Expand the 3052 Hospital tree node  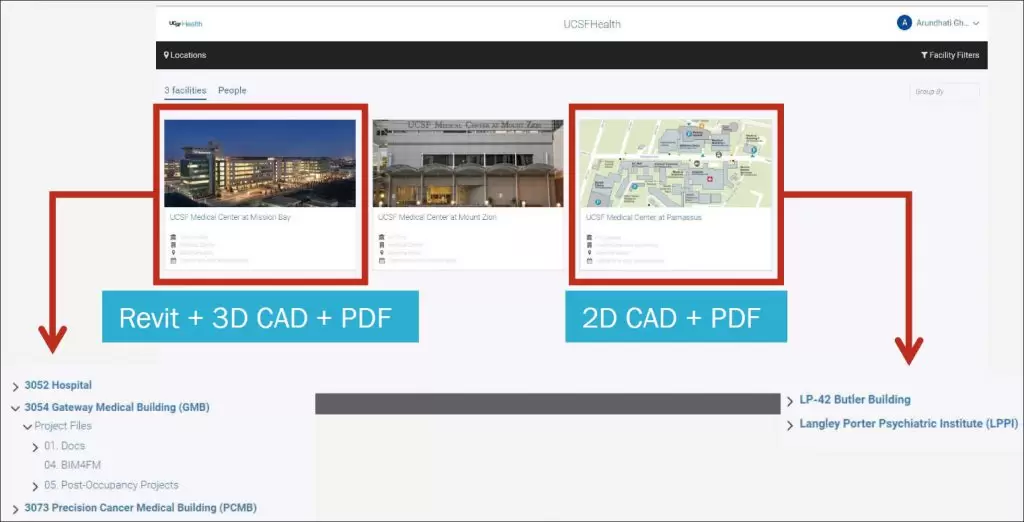click(x=15, y=386)
